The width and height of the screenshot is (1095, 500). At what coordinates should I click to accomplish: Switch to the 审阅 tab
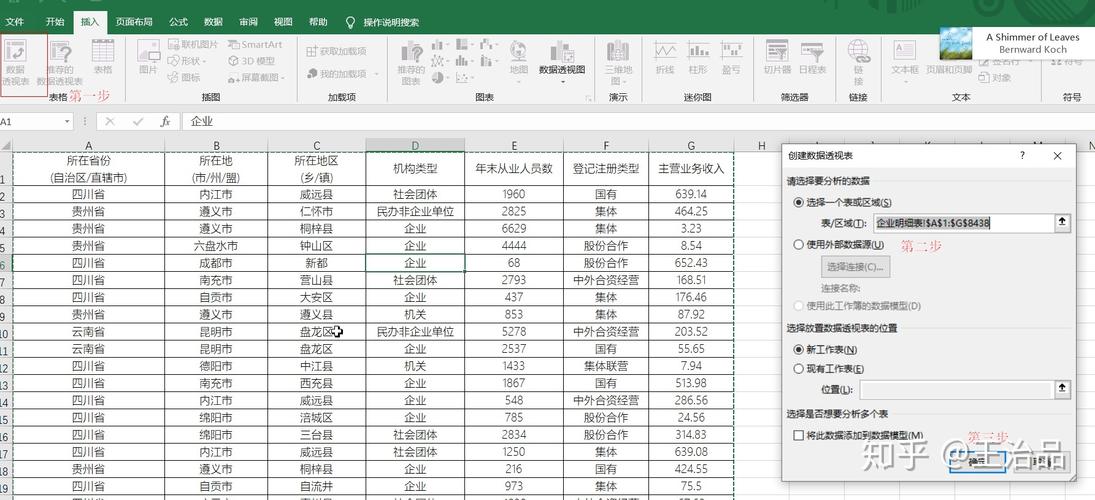click(x=249, y=22)
